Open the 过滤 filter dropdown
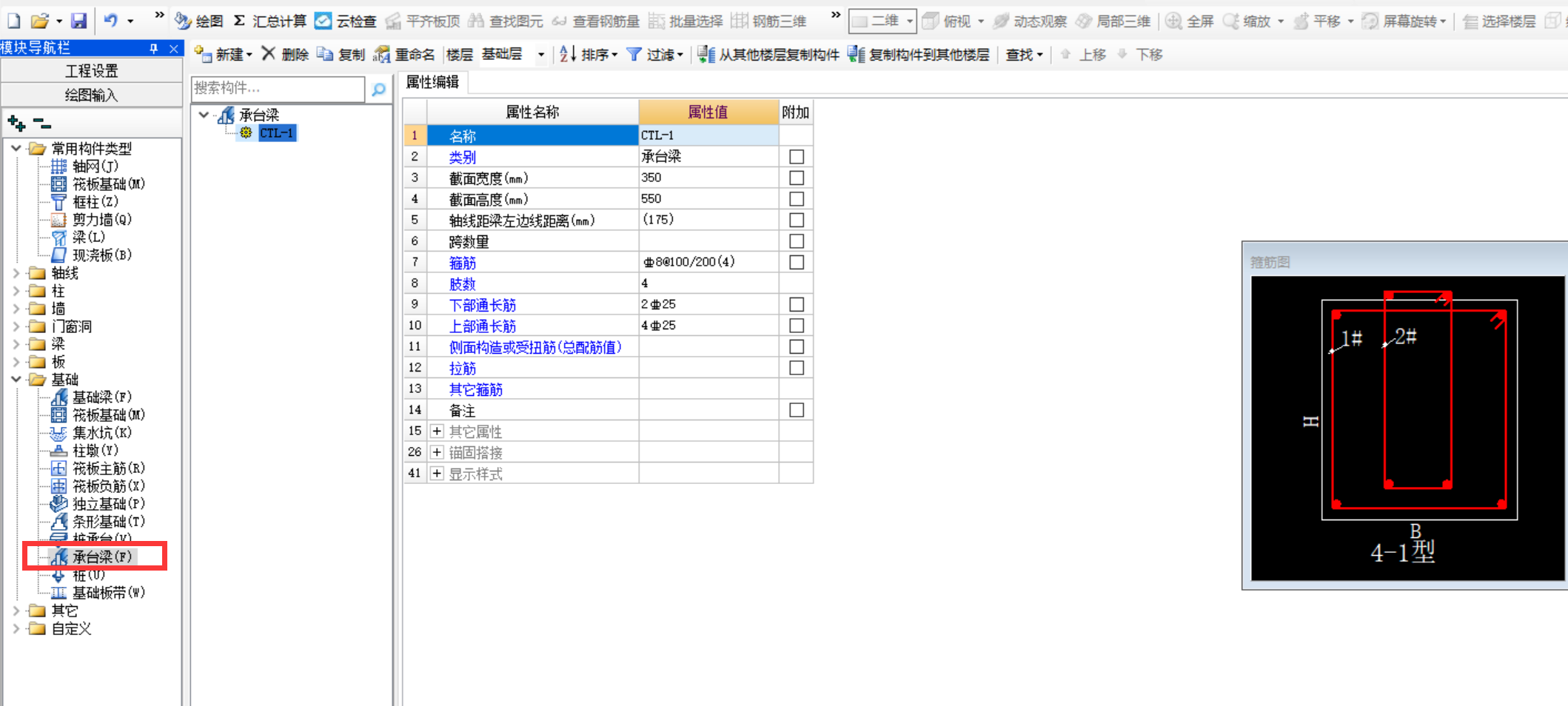The width and height of the screenshot is (1568, 706). coord(654,54)
